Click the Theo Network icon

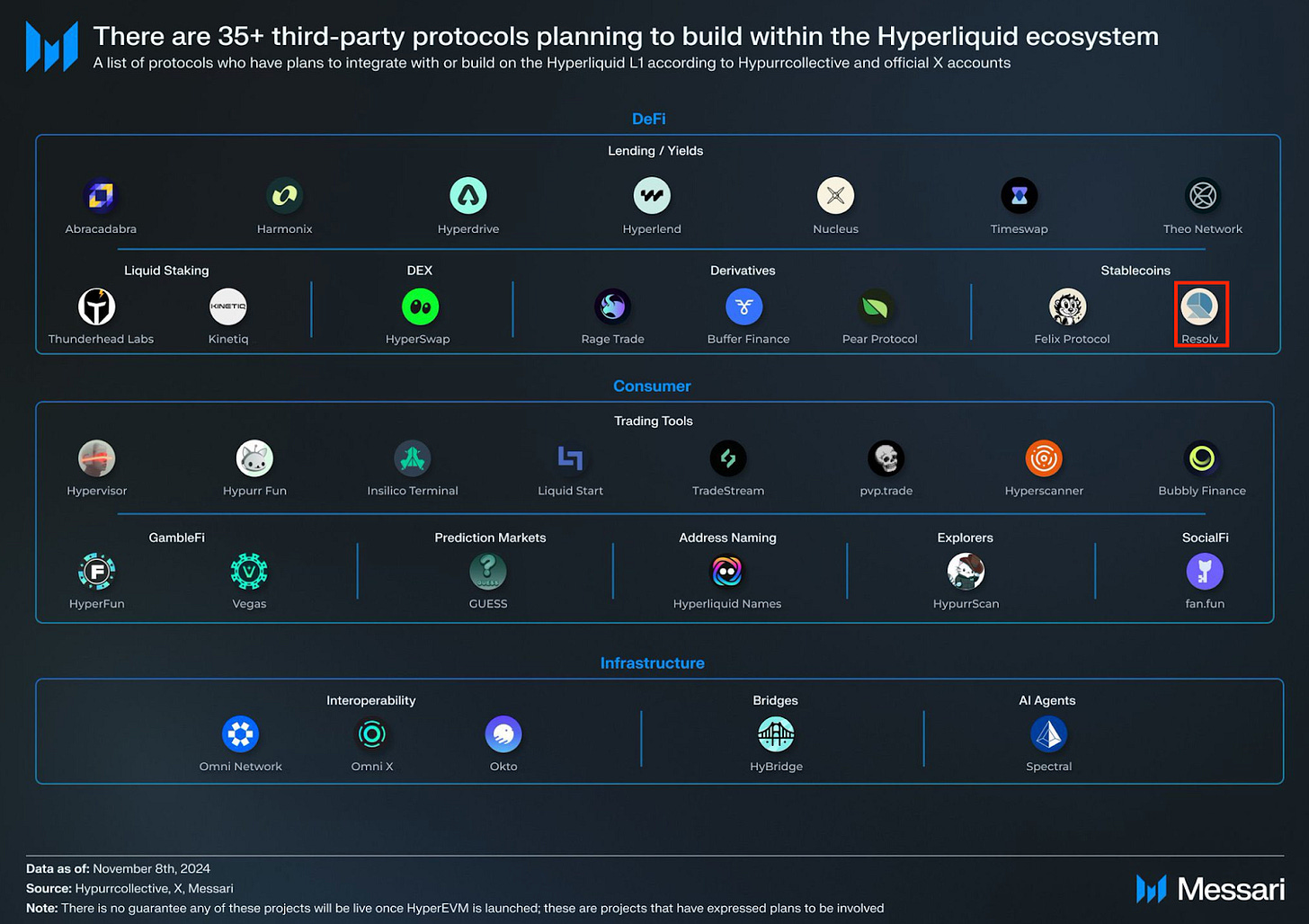tap(1203, 196)
